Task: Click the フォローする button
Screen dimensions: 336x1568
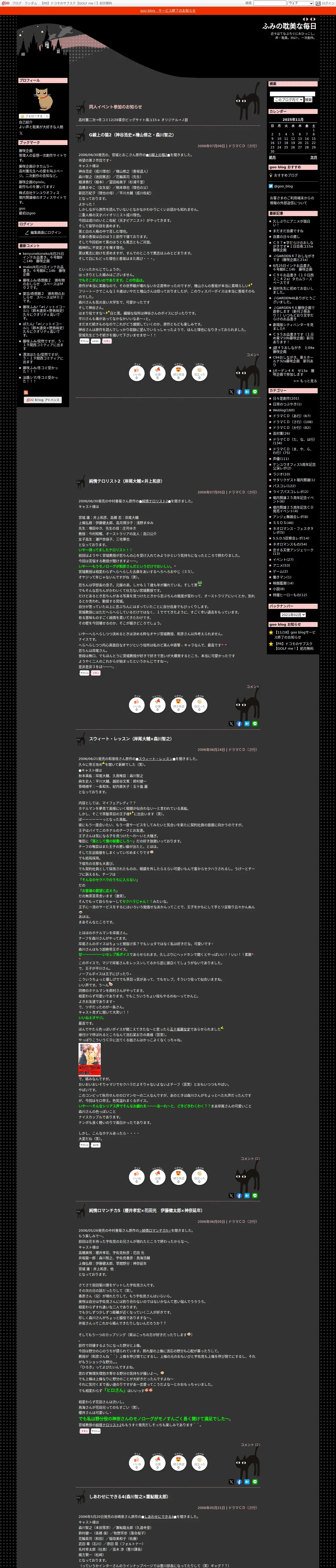Action: (34, 116)
